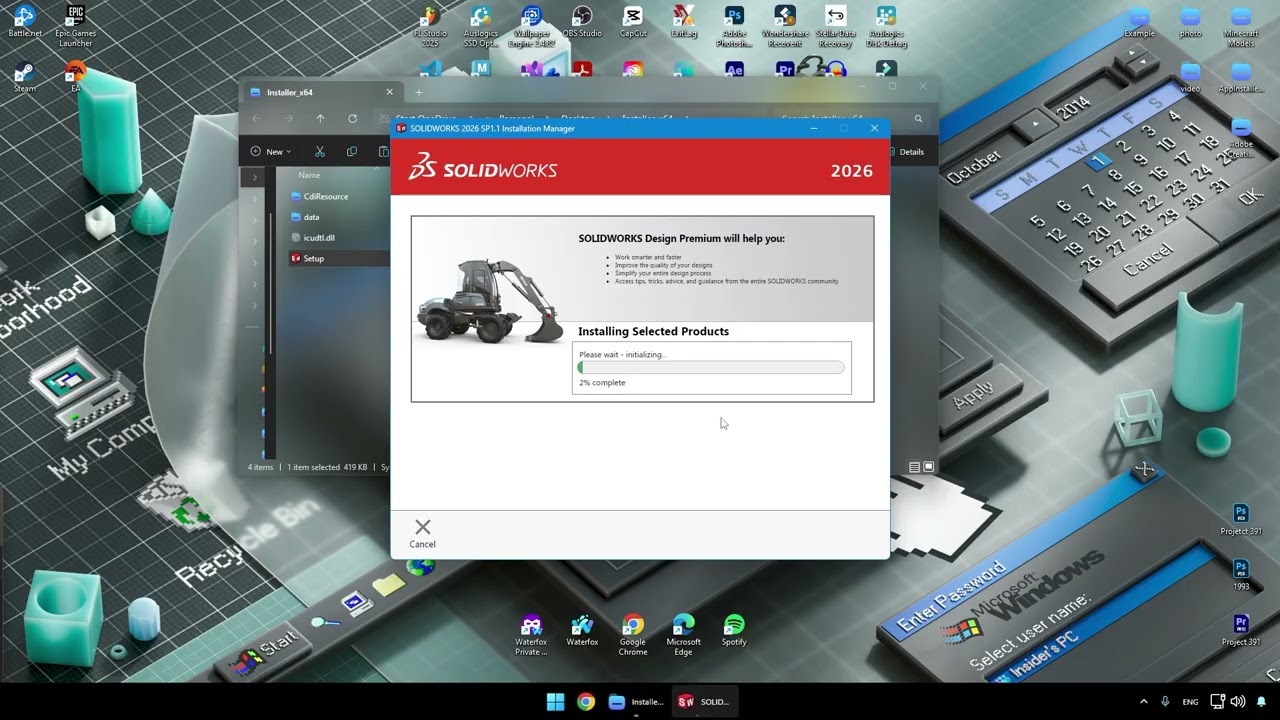Open CapCut desktop shortcut
The height and width of the screenshot is (720, 1280).
pyautogui.click(x=633, y=22)
